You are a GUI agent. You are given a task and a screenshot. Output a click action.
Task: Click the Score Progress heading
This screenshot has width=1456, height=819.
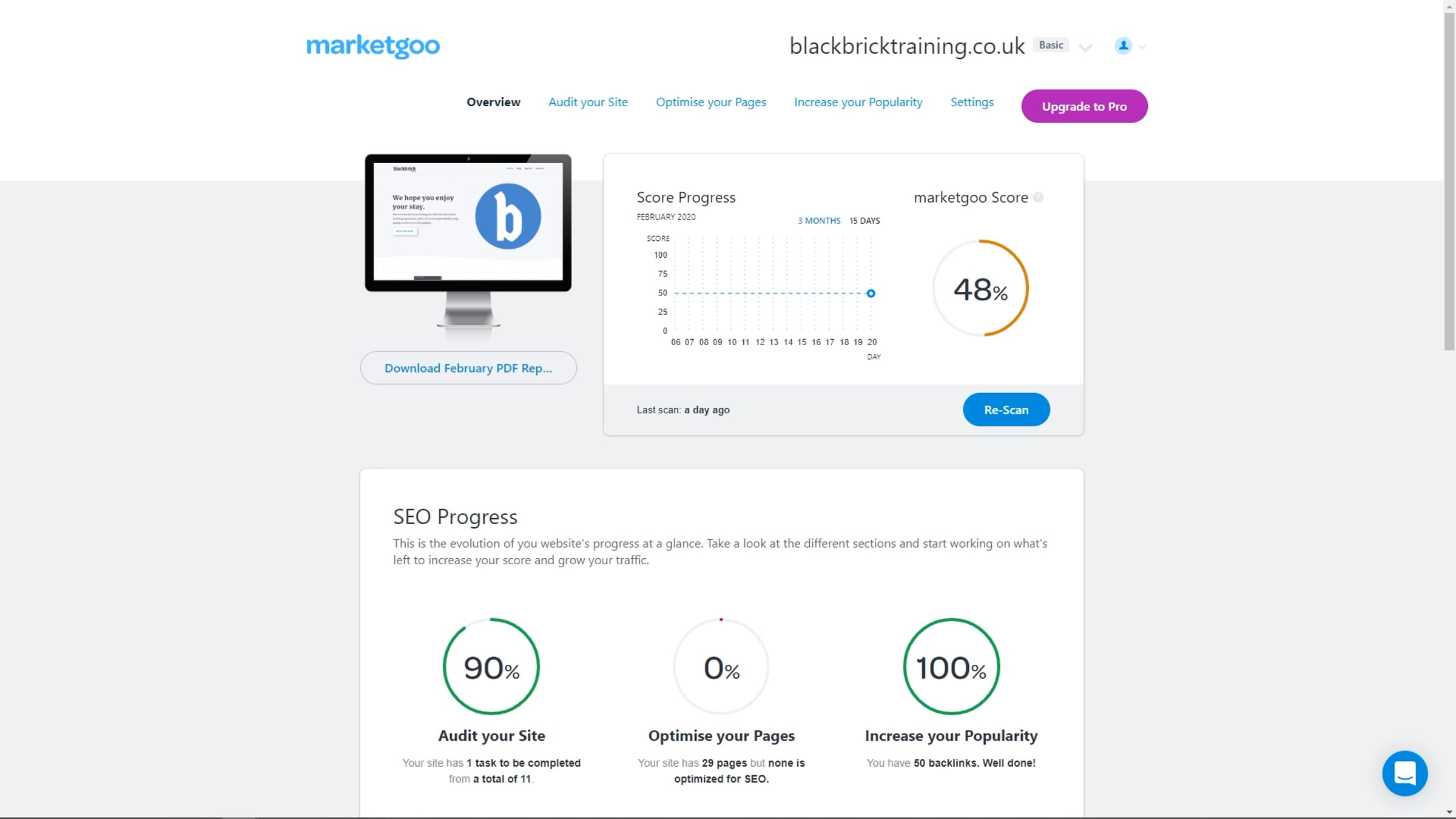click(x=686, y=197)
